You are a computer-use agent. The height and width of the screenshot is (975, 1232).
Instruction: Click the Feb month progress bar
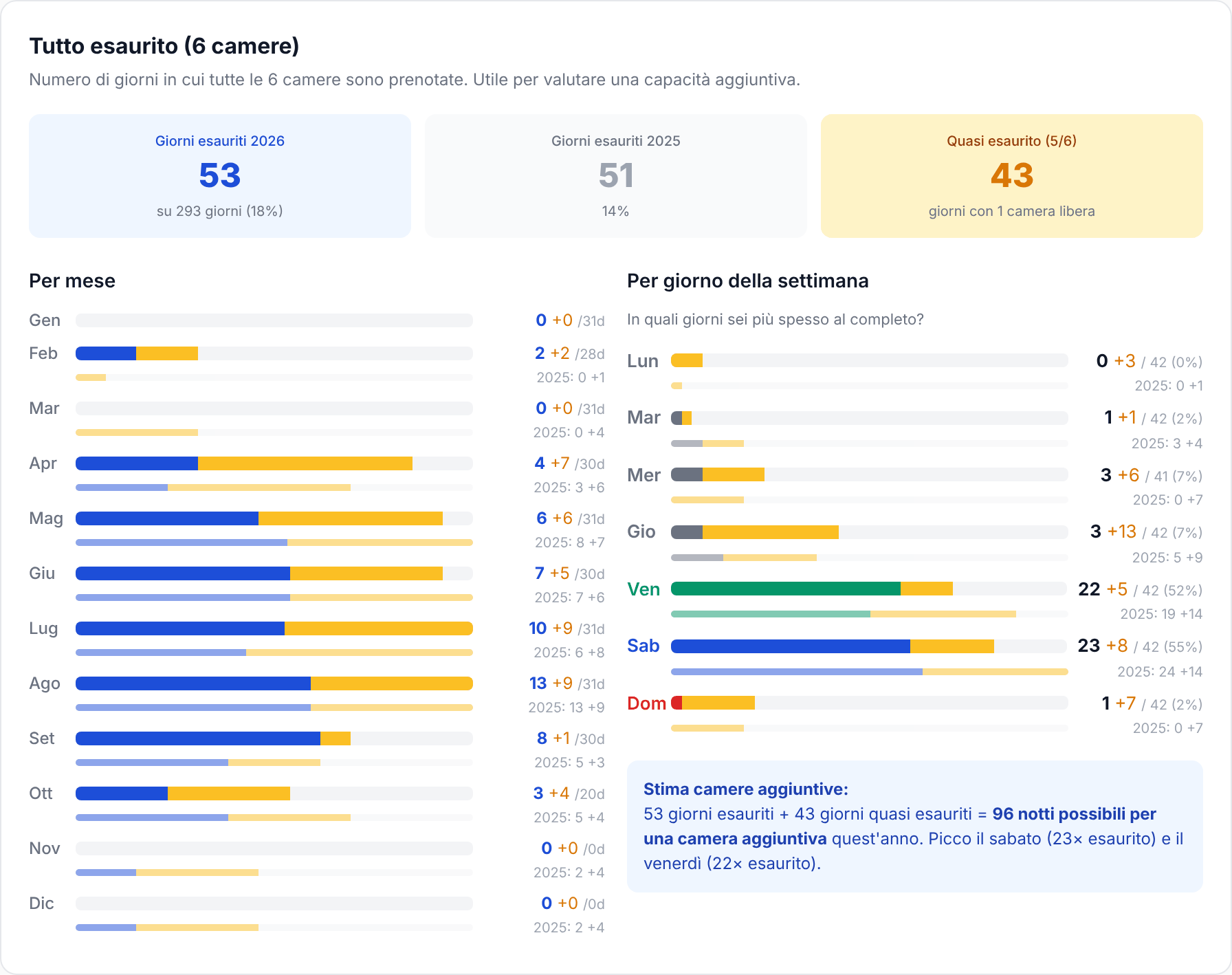274,353
